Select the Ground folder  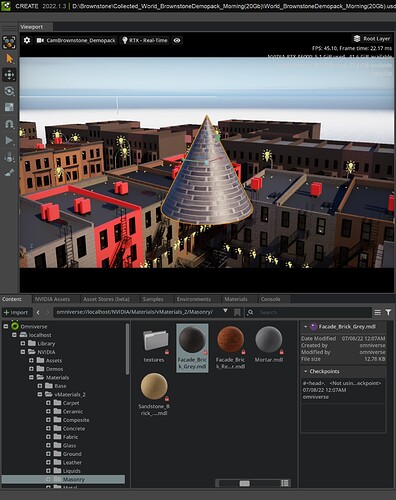pos(72,454)
